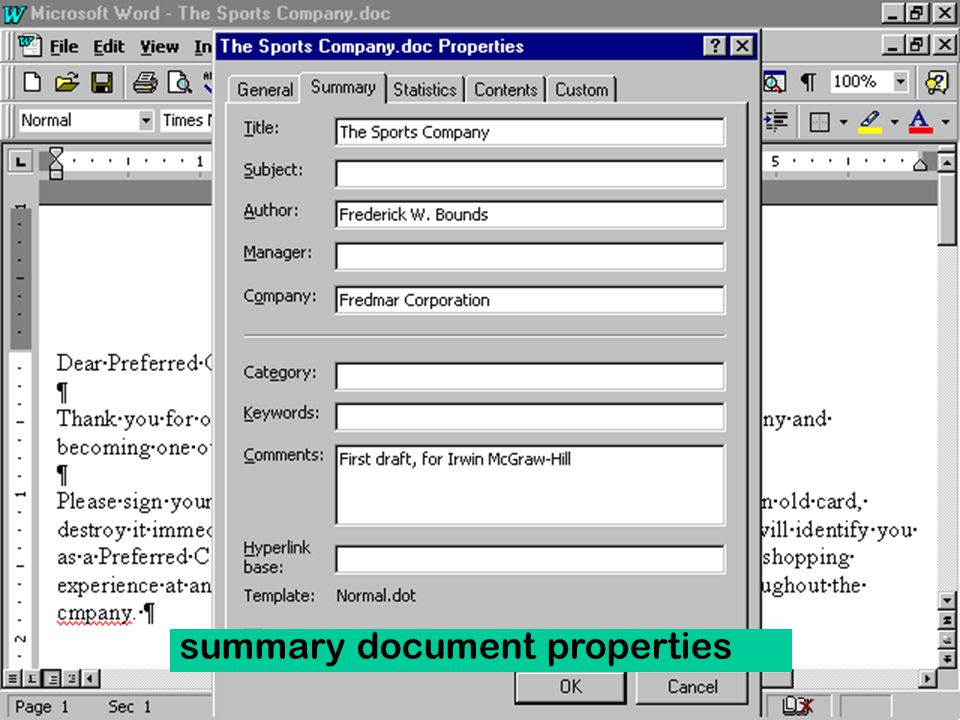Switch to the Statistics tab

[425, 90]
